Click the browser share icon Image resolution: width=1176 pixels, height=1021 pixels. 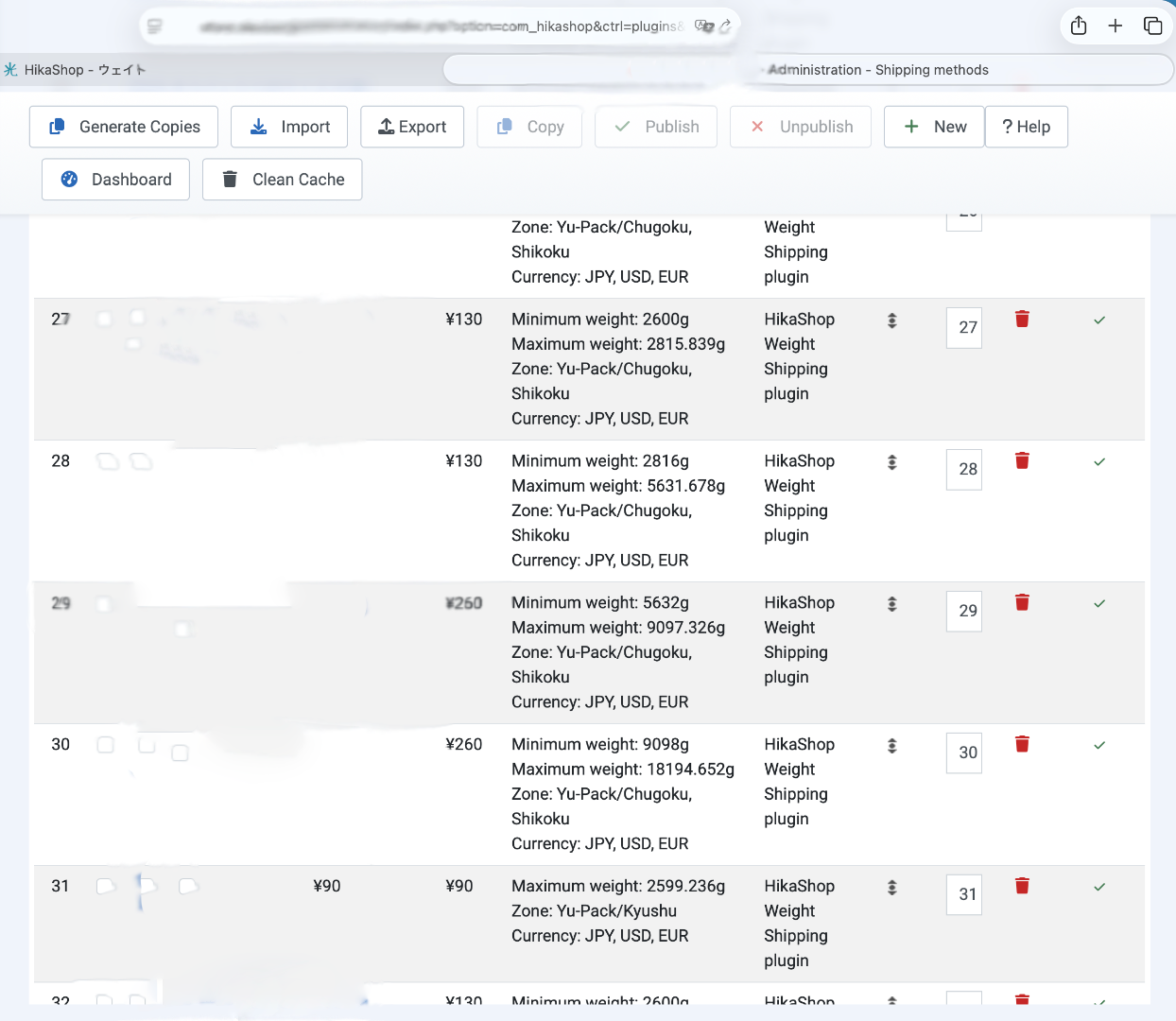click(x=1079, y=26)
